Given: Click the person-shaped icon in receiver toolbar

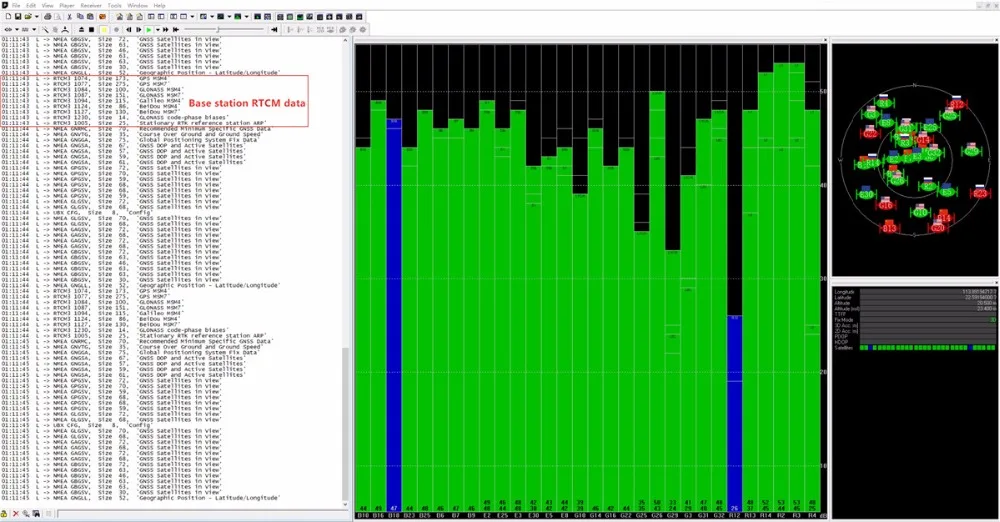Looking at the screenshot, I should point(65,29).
